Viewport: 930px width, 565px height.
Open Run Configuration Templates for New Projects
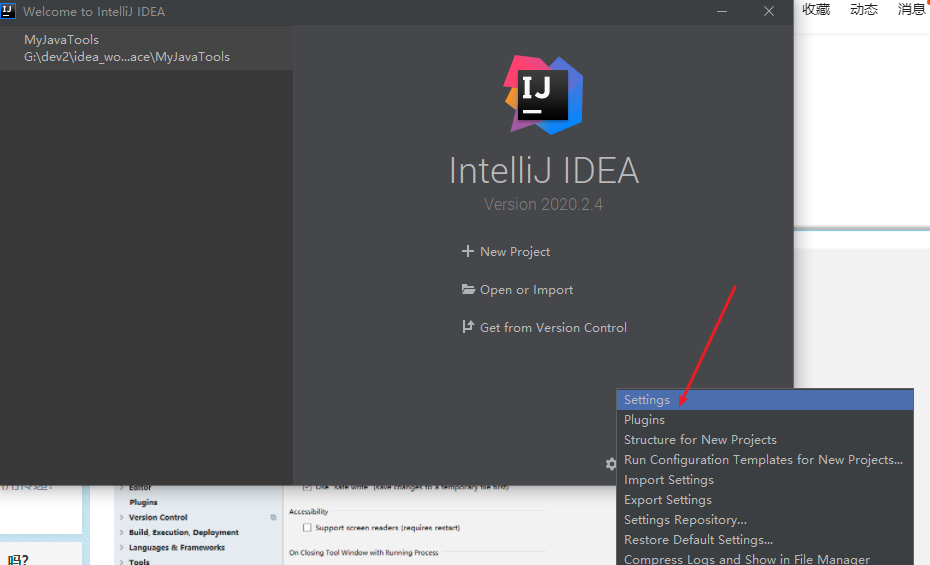pyautogui.click(x=765, y=460)
